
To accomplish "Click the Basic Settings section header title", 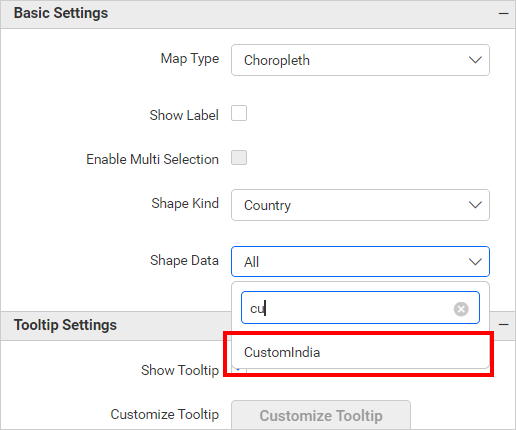I will [x=61, y=13].
